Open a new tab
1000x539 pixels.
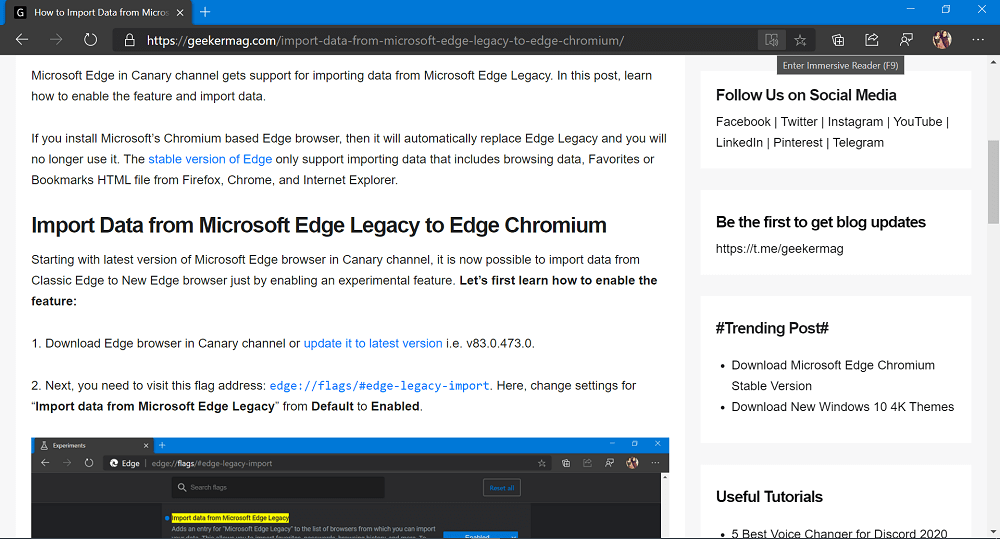(205, 12)
